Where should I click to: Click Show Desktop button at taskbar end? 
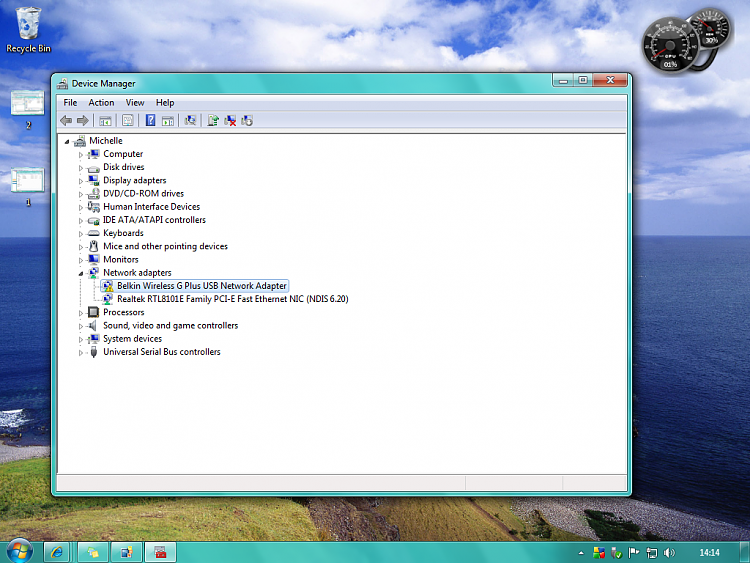pyautogui.click(x=745, y=552)
